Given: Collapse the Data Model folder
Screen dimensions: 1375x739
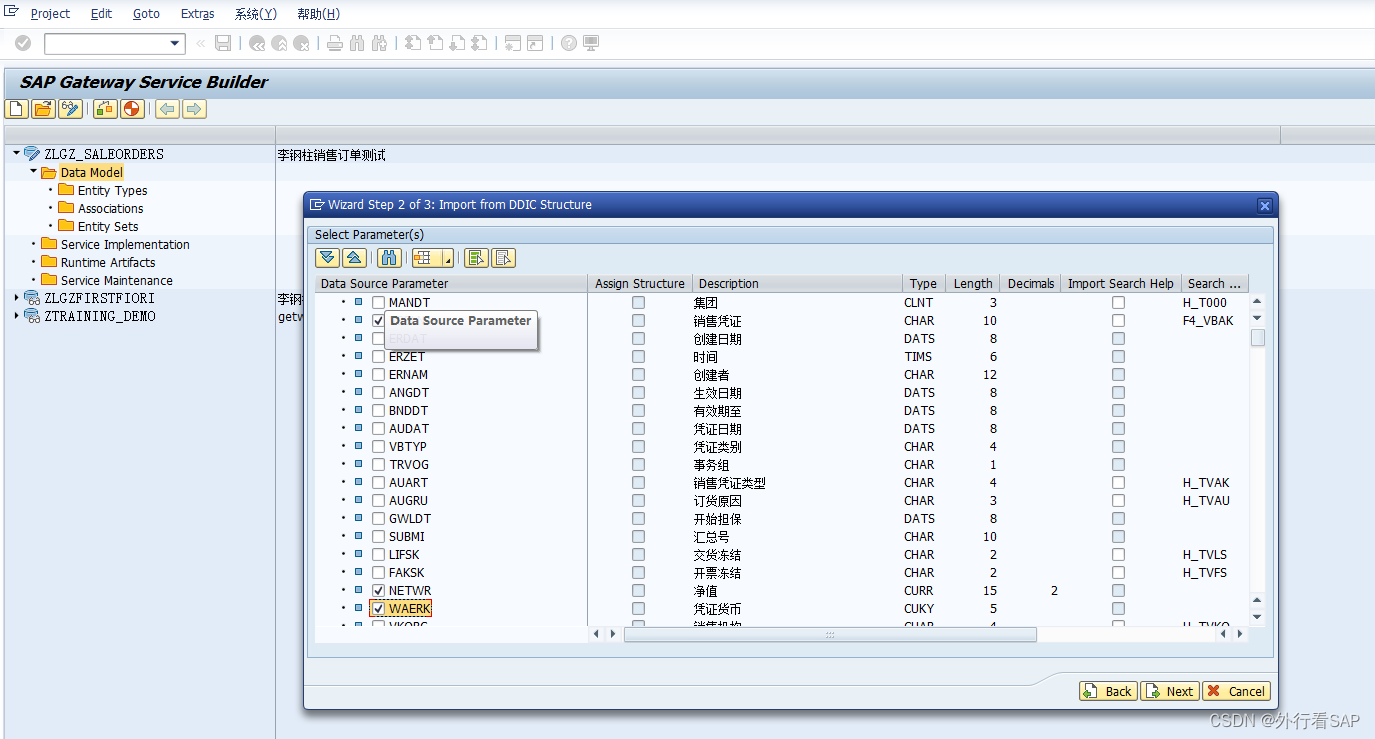Looking at the screenshot, I should point(33,172).
